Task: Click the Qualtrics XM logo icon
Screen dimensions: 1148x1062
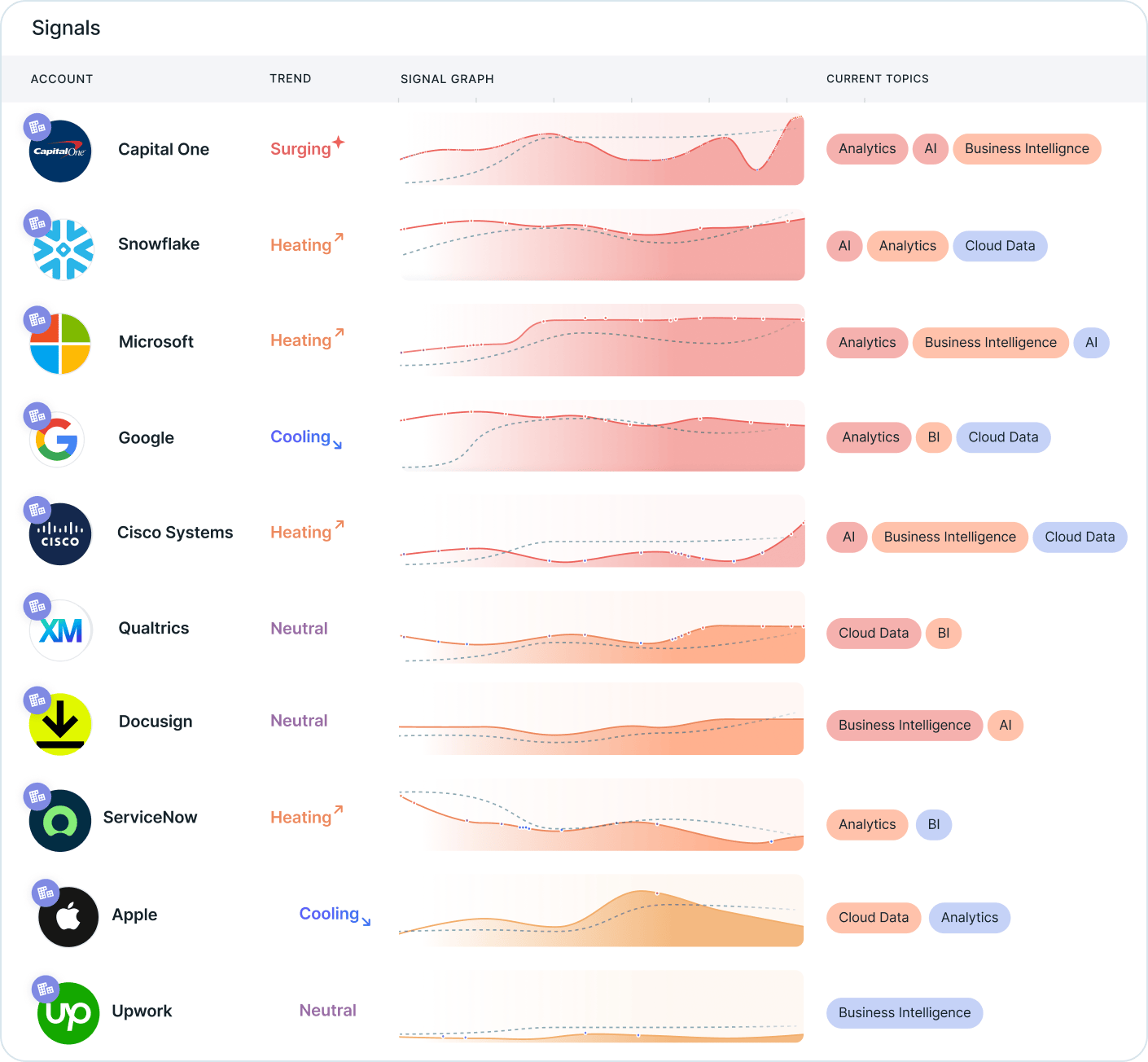Action: [x=61, y=630]
